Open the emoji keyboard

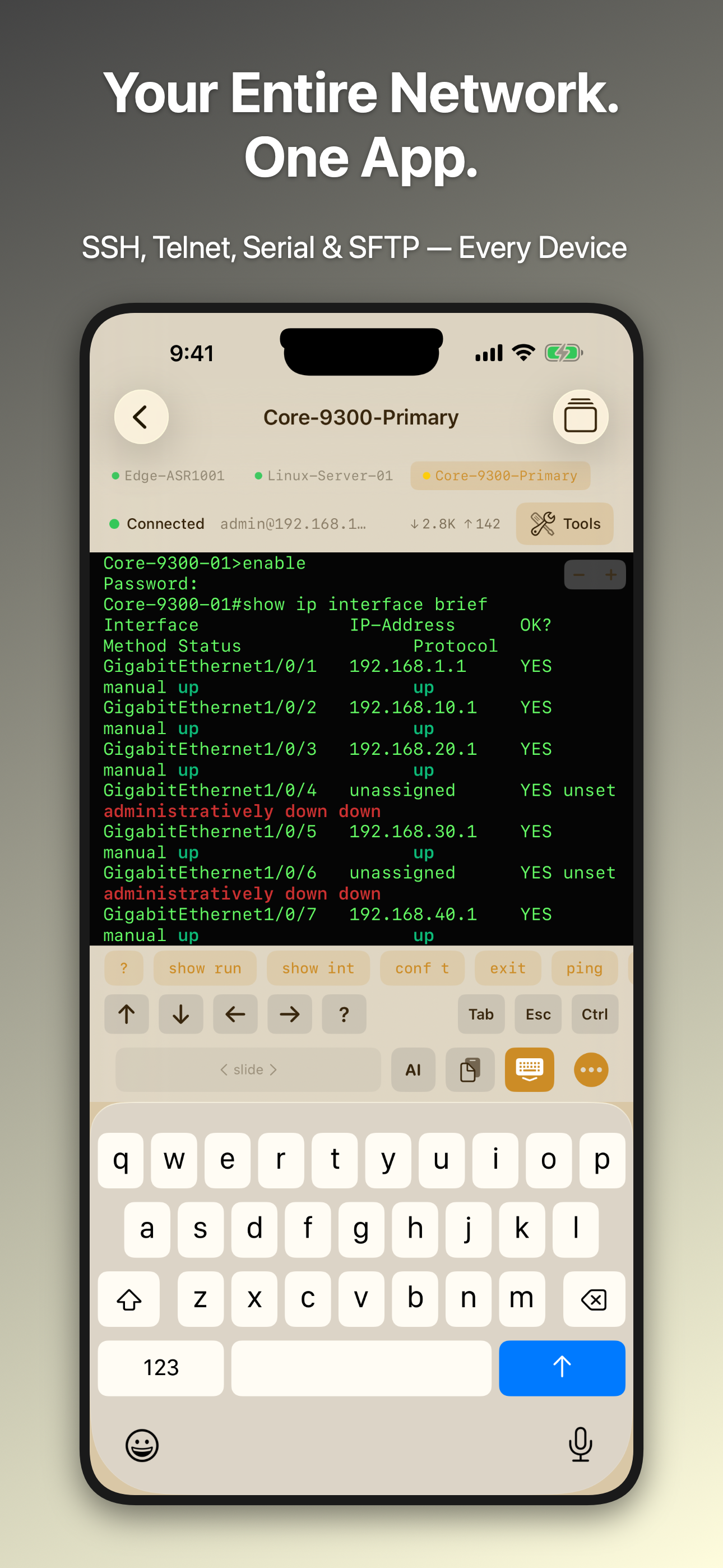[x=142, y=1445]
